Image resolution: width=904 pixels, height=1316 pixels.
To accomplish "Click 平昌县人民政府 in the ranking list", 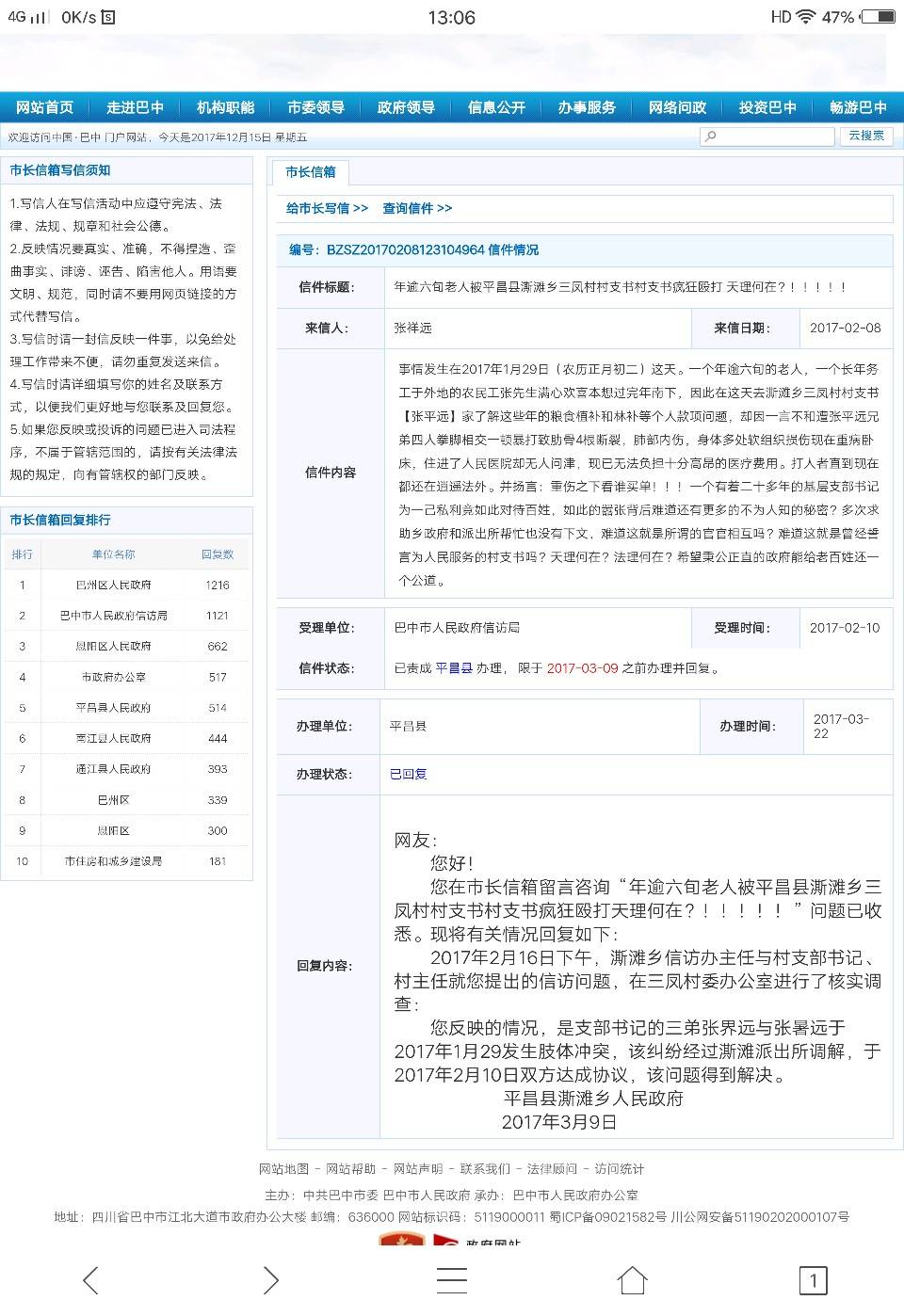I will point(113,708).
